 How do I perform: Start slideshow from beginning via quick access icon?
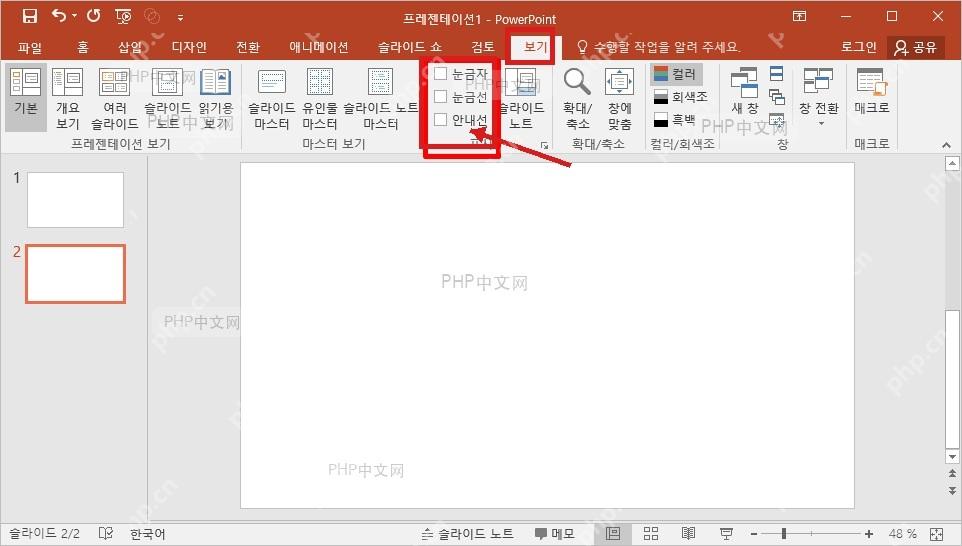[x=123, y=17]
